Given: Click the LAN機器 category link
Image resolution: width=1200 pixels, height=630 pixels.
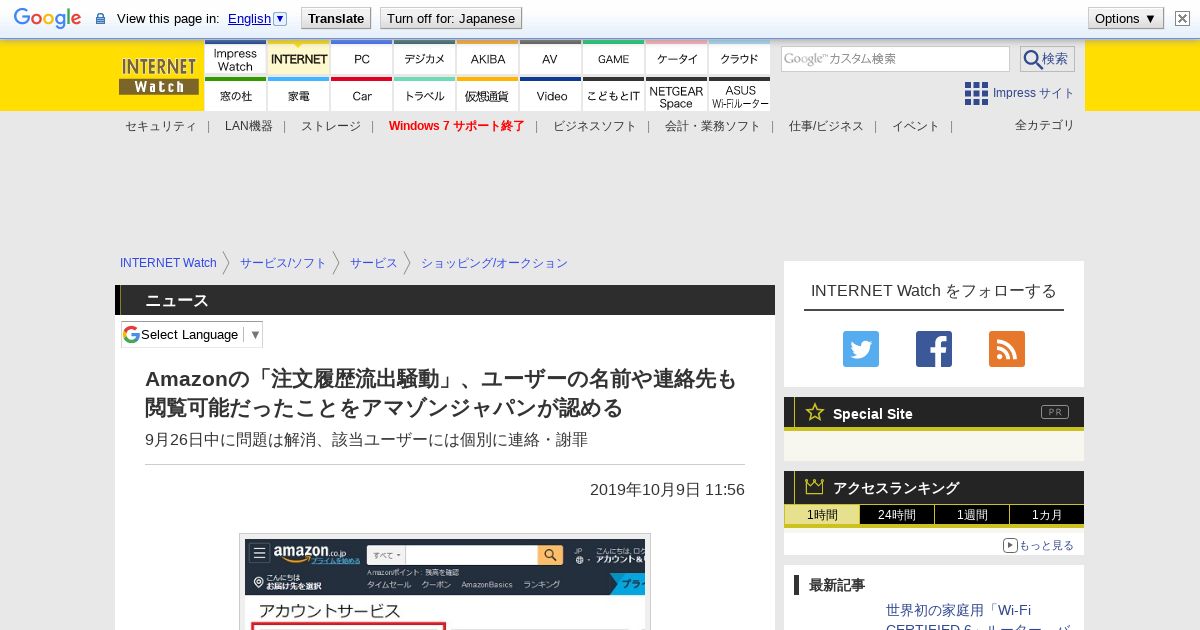Looking at the screenshot, I should pos(248,126).
